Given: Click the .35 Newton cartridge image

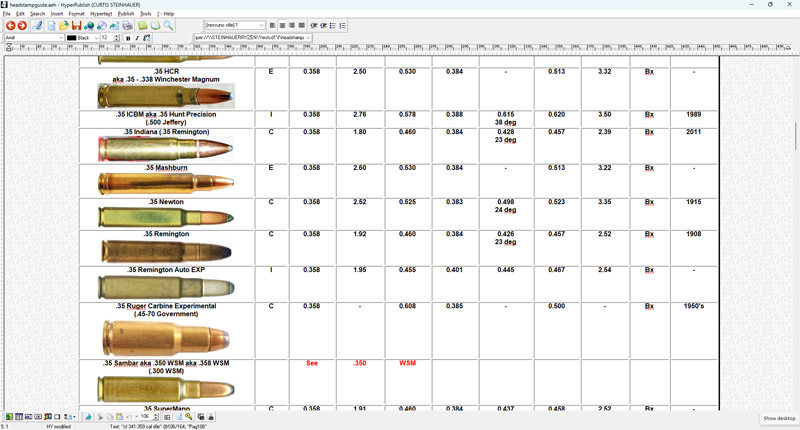Looking at the screenshot, I should (x=166, y=217).
